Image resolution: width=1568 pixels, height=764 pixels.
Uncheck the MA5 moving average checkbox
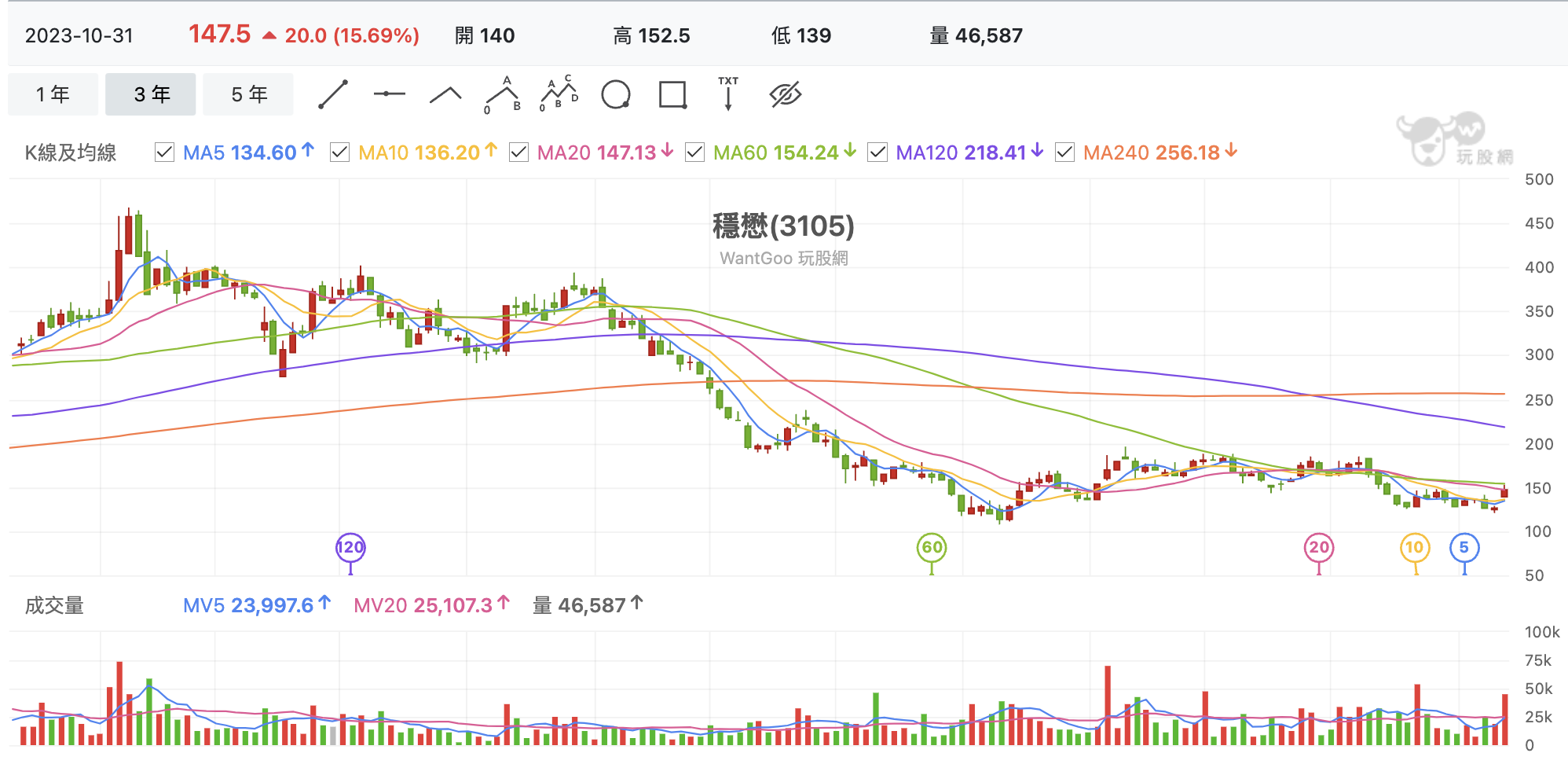click(x=164, y=152)
